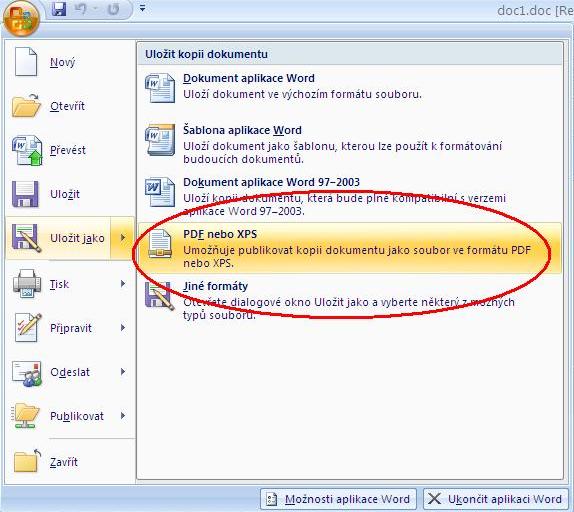Click the Zavřít folder icon
The height and width of the screenshot is (512, 574).
tap(27, 461)
